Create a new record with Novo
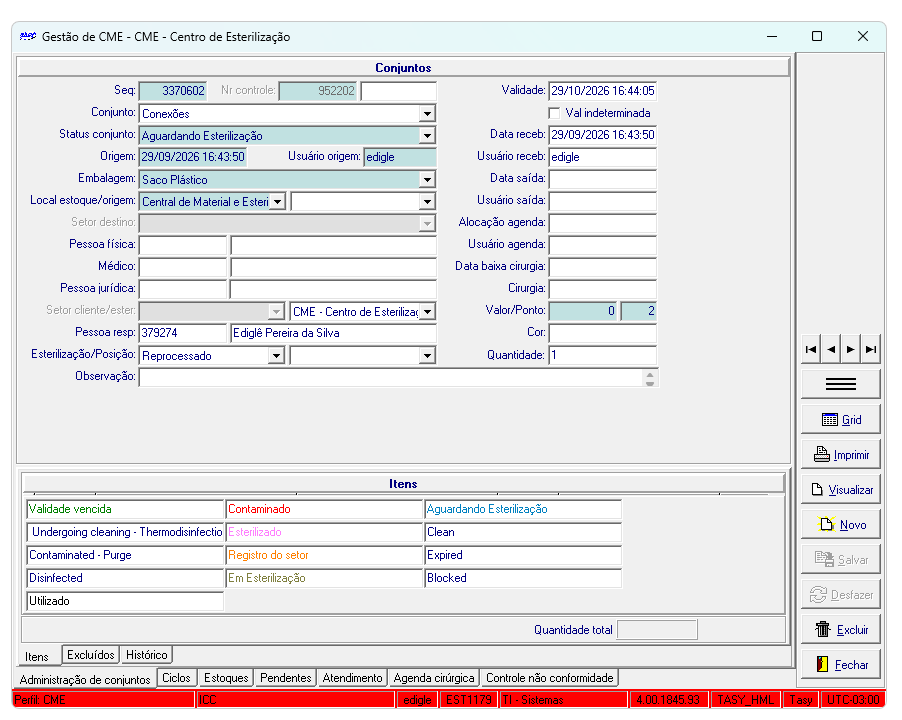Screen dimensions: 902x720 [840, 524]
